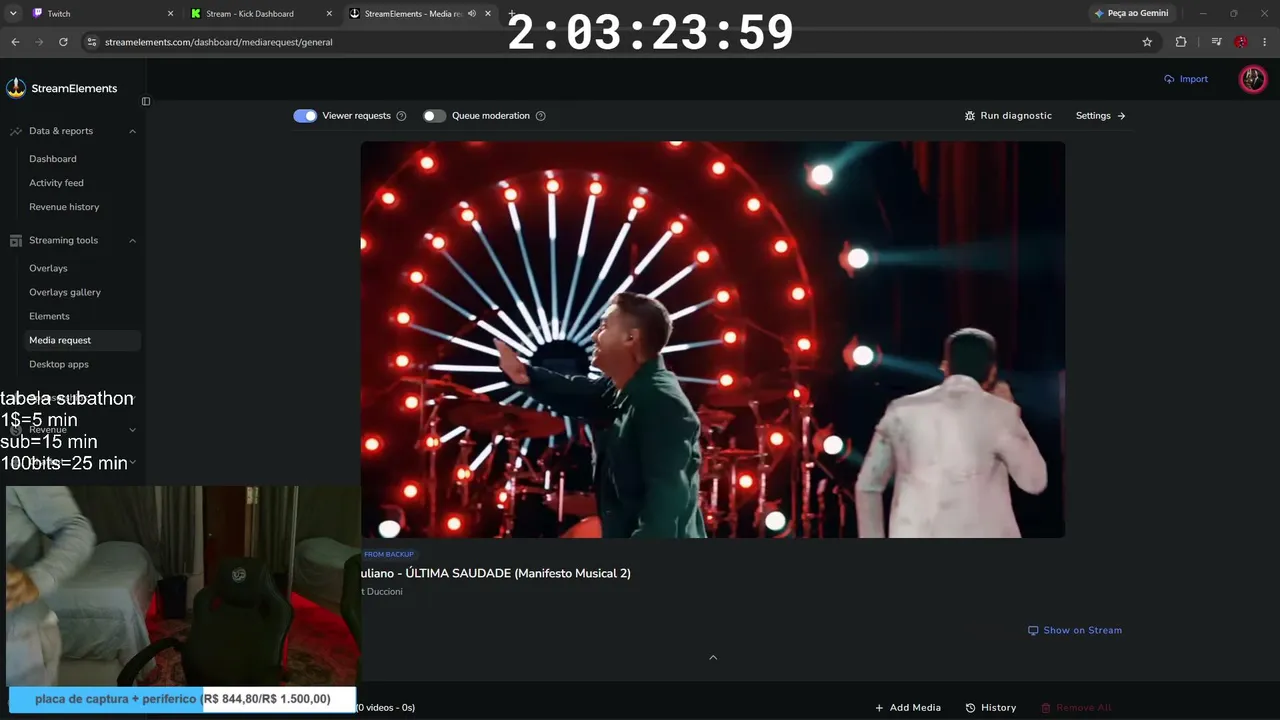Open the browser extensions puzzle icon
The height and width of the screenshot is (720, 1280).
1181,42
